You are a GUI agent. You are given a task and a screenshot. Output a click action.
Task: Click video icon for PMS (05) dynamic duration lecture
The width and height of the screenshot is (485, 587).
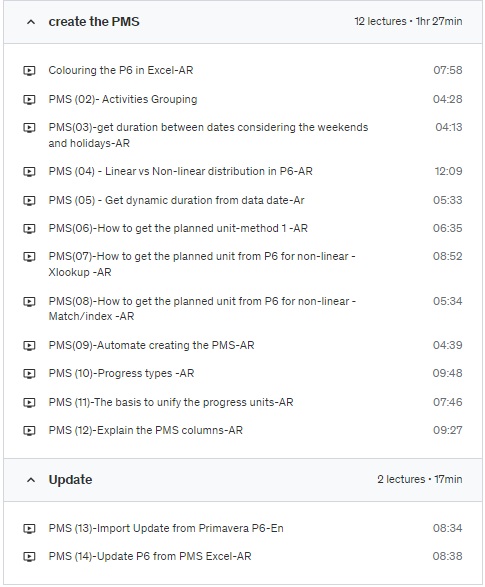point(29,200)
